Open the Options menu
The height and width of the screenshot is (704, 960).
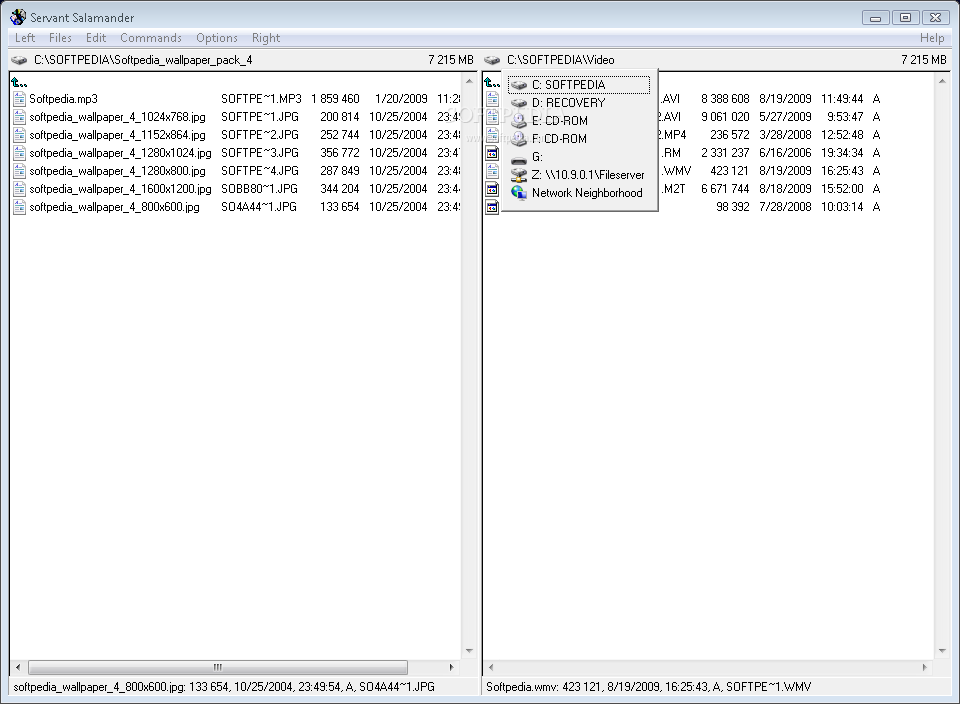[x=217, y=38]
